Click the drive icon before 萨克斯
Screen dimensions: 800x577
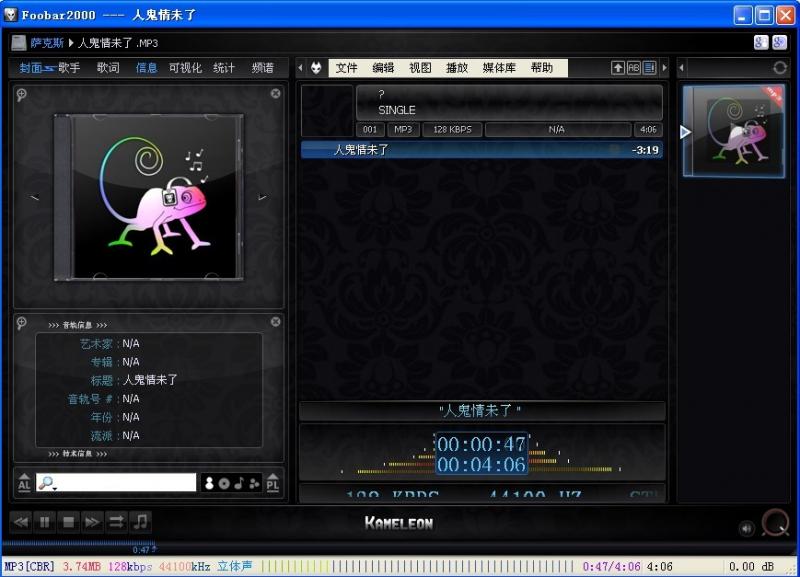19,43
